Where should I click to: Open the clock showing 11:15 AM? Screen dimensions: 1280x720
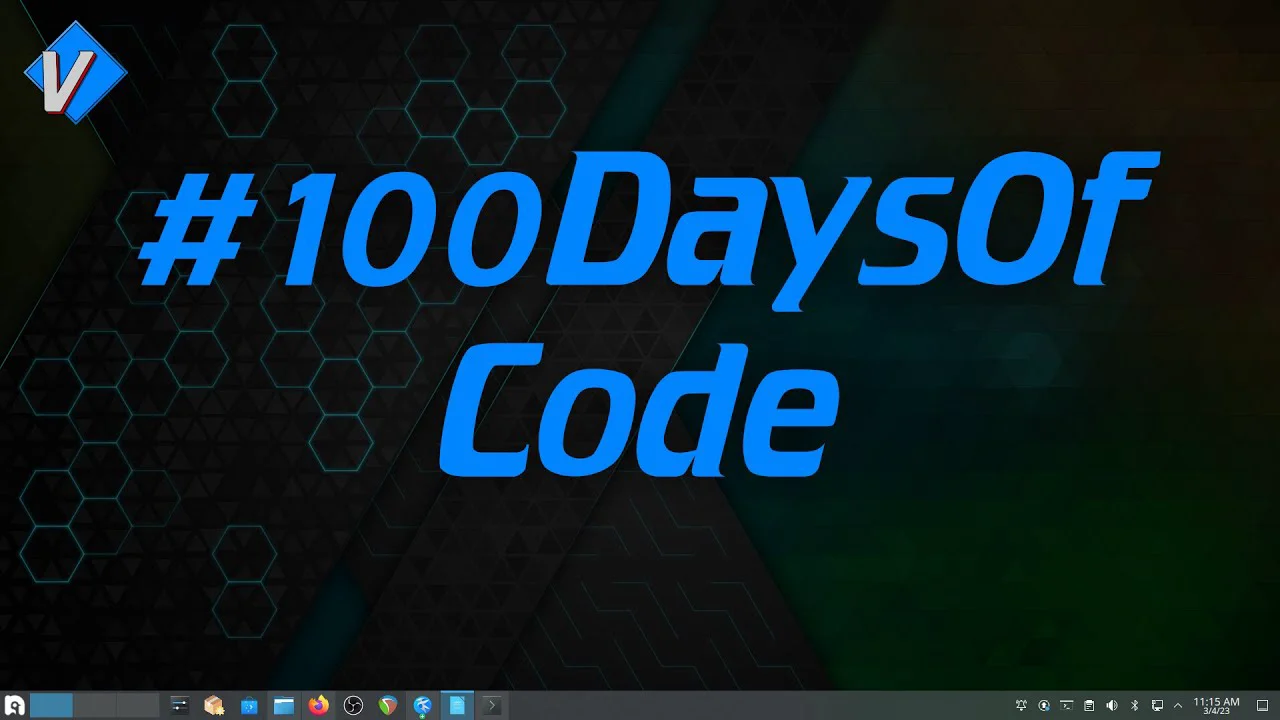(1216, 706)
